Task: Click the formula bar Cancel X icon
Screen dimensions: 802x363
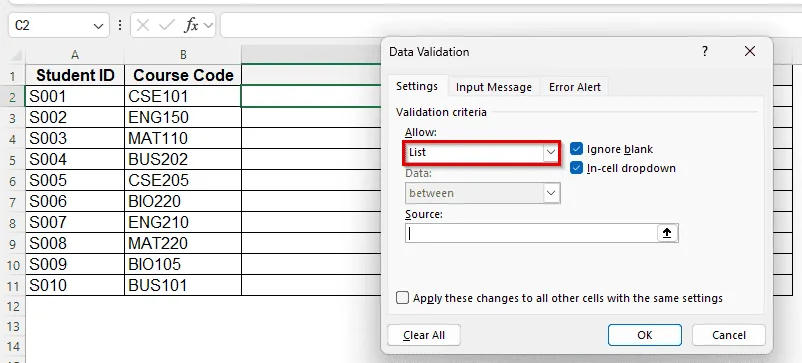Action: 143,25
